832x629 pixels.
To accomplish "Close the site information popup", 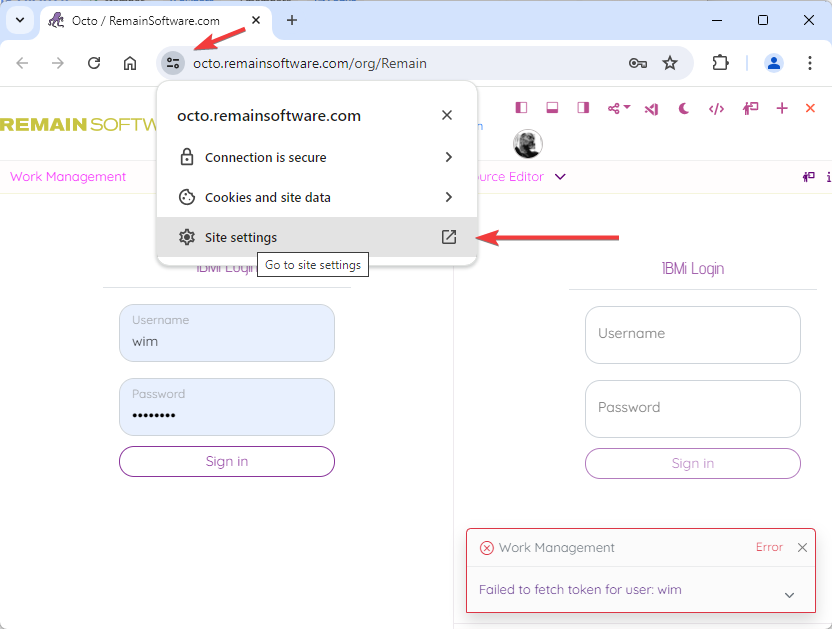I will coord(447,115).
